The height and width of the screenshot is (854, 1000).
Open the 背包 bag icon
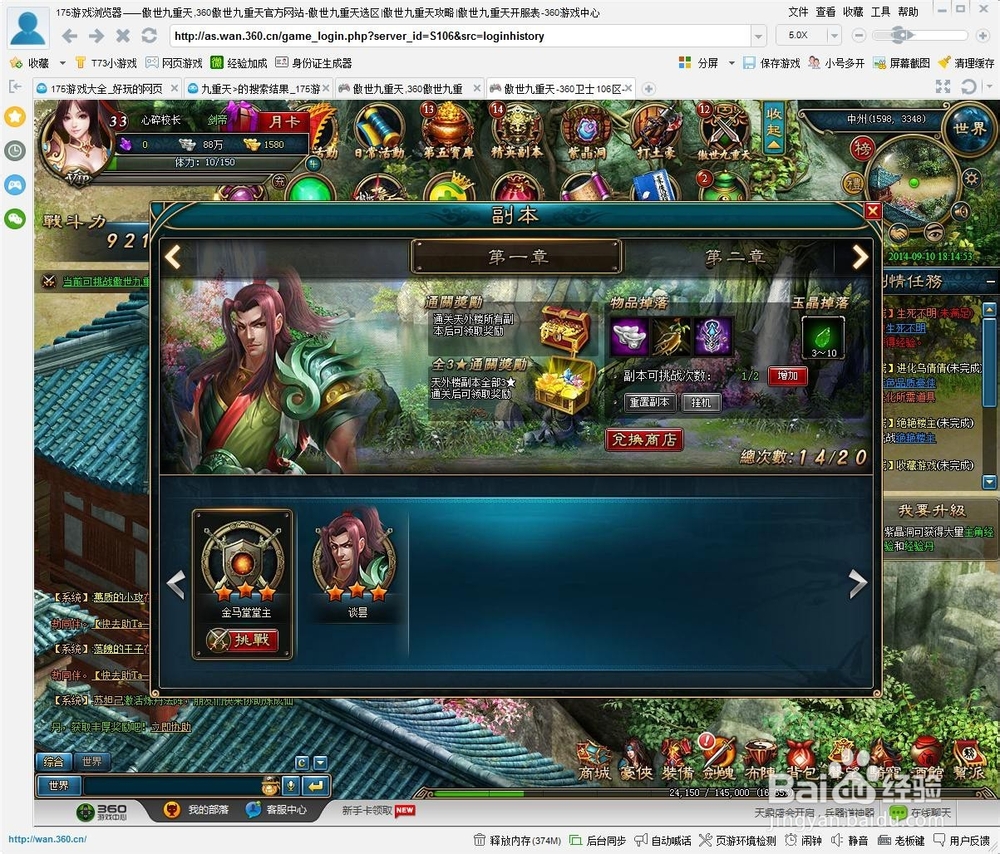[x=802, y=762]
